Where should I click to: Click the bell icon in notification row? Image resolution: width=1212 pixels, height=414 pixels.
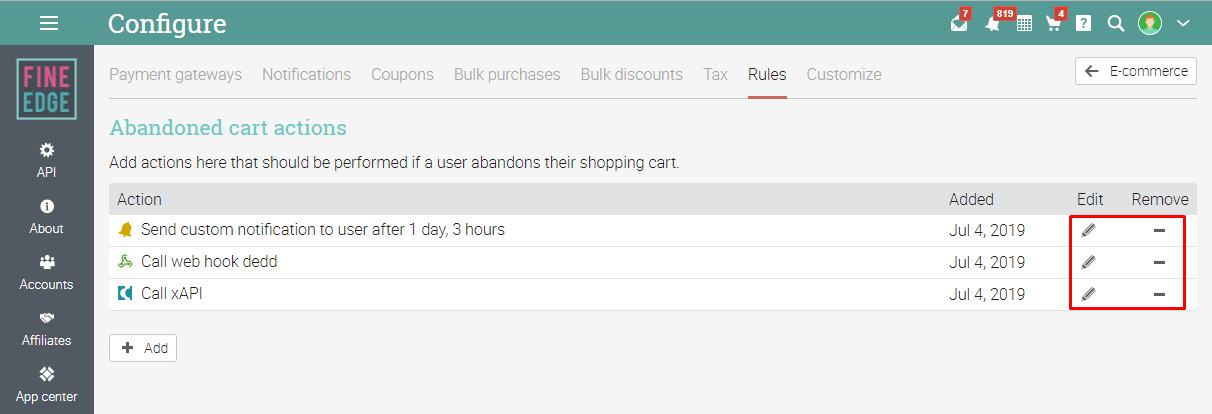click(x=125, y=230)
